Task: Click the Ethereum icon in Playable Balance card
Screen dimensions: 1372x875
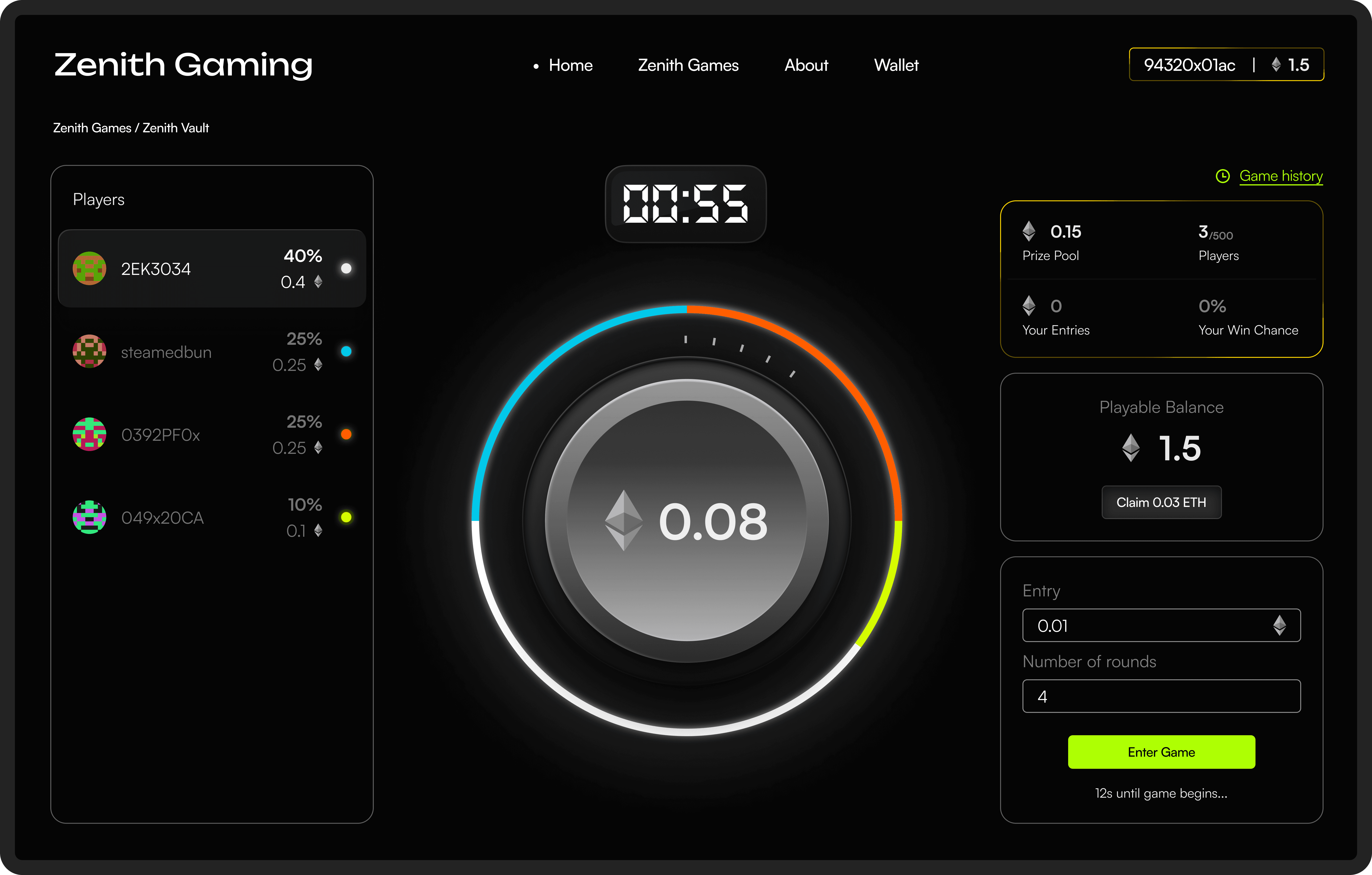Action: pos(1131,448)
